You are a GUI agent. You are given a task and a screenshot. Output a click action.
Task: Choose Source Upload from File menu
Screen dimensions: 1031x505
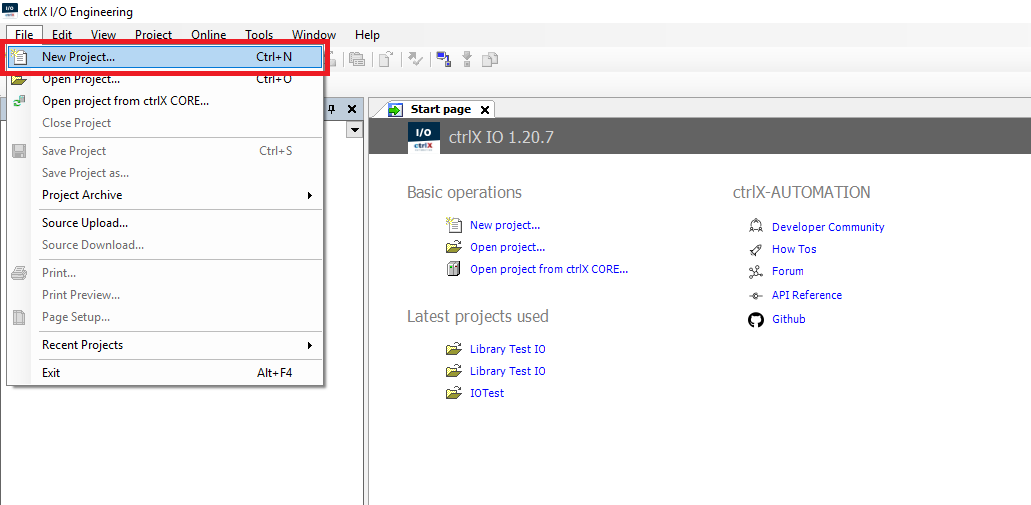[85, 223]
